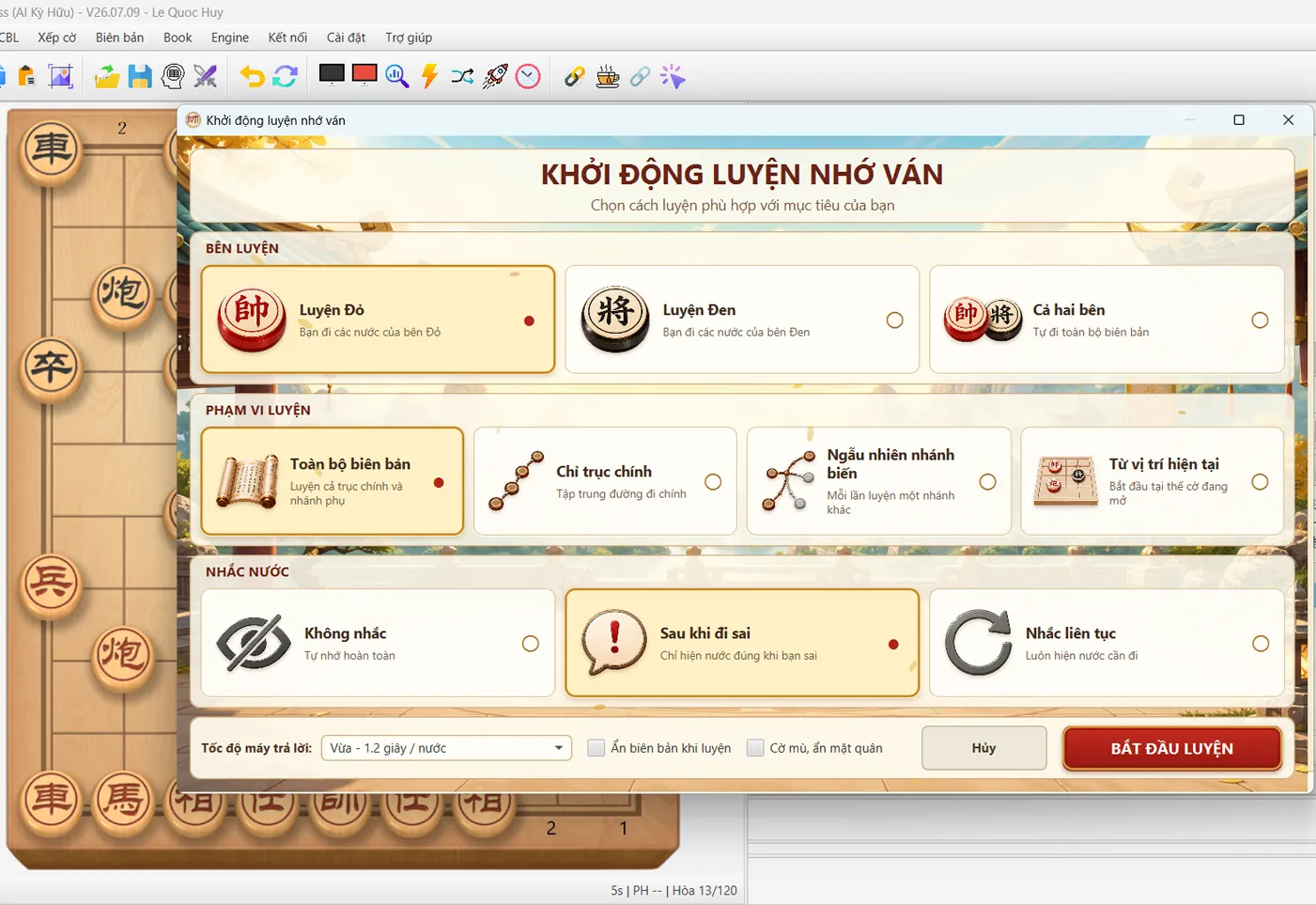This screenshot has height=905, width=1316.
Task: Click the teal refresh arrows icon
Action: [x=286, y=76]
